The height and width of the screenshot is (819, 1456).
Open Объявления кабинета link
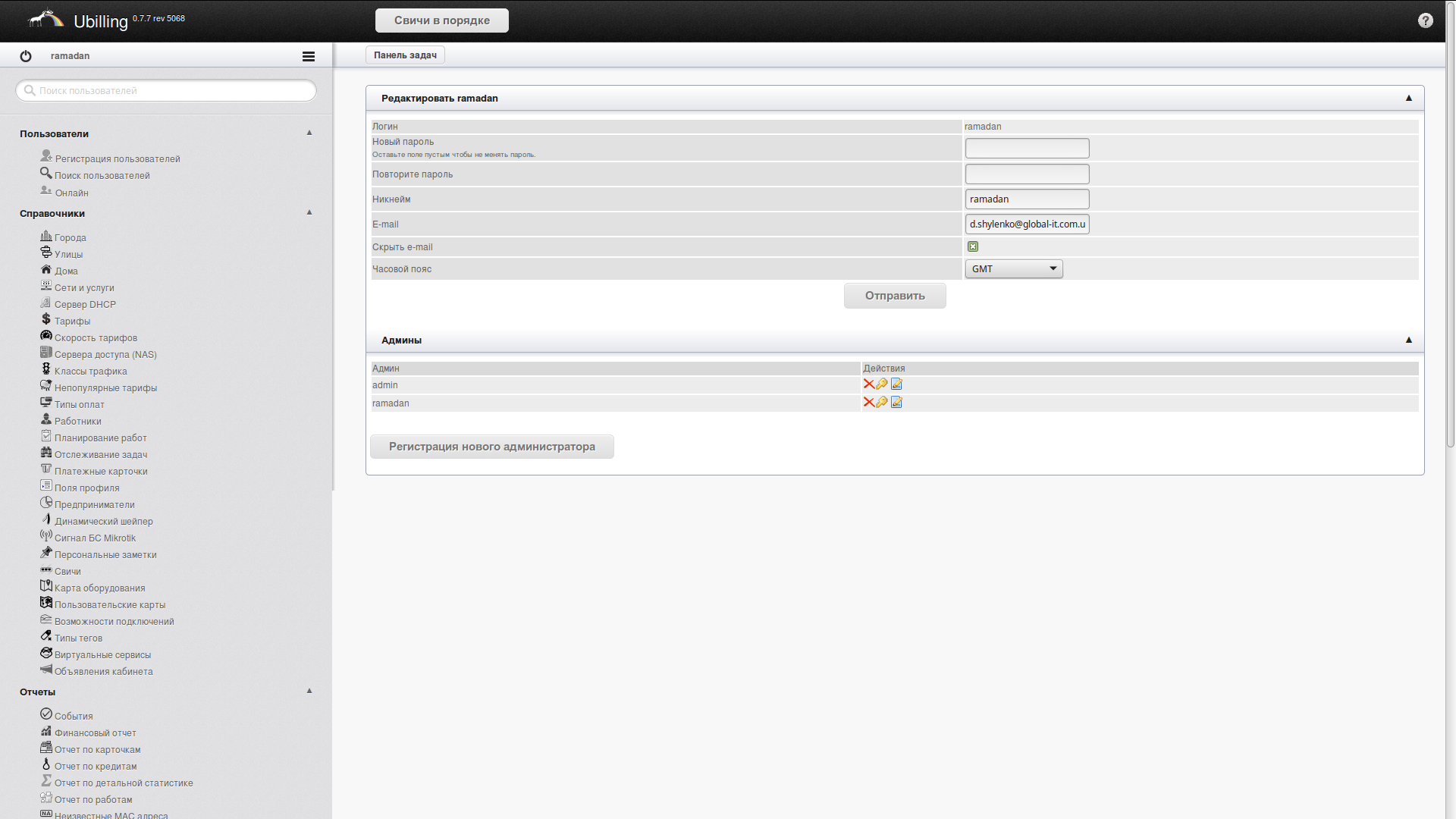click(104, 672)
